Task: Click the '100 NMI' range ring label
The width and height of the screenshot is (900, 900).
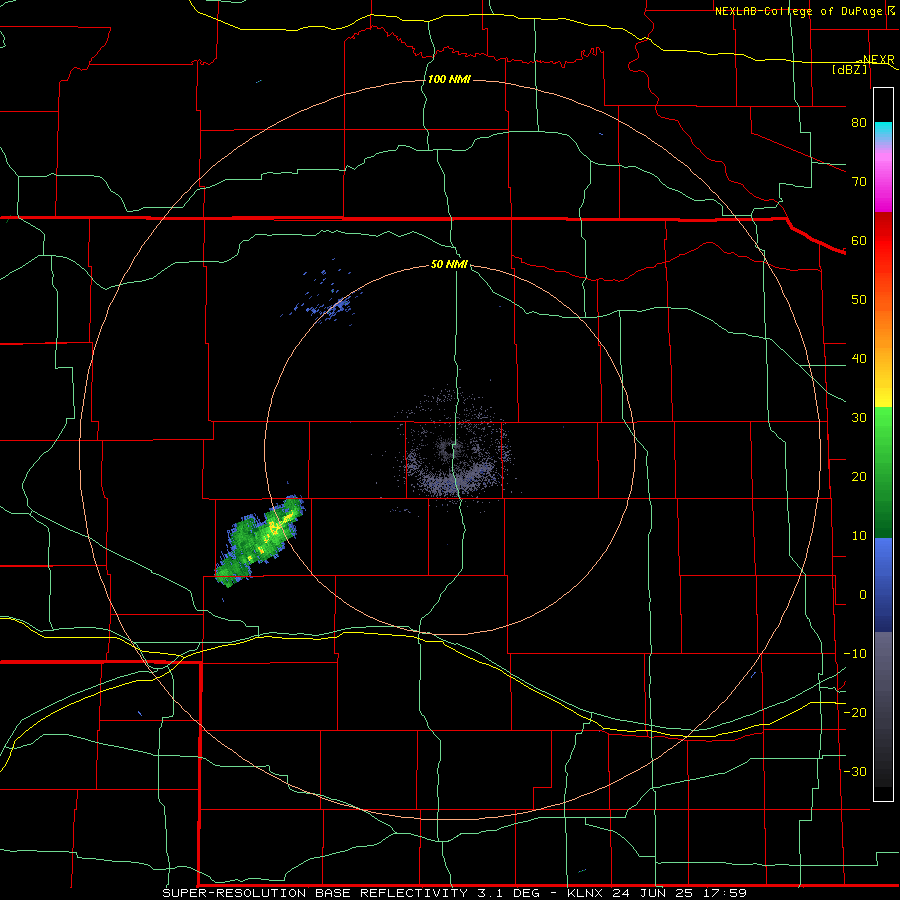Action: pos(449,79)
